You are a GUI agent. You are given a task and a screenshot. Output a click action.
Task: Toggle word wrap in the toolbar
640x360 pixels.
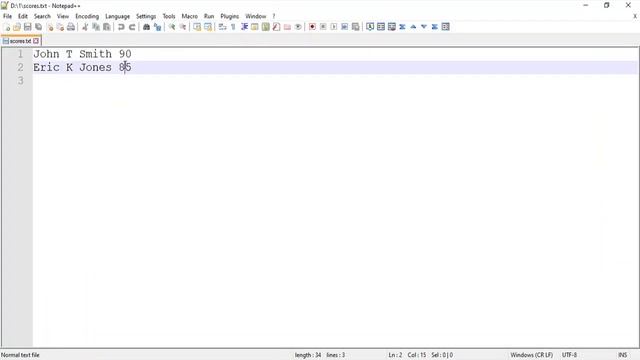[x=222, y=27]
